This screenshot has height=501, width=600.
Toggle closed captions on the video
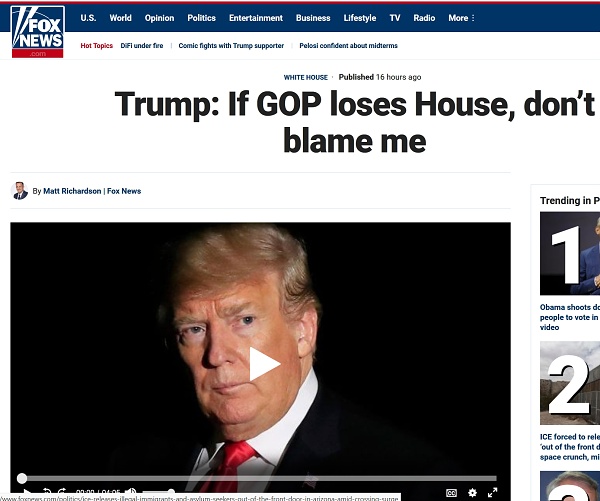pos(452,493)
